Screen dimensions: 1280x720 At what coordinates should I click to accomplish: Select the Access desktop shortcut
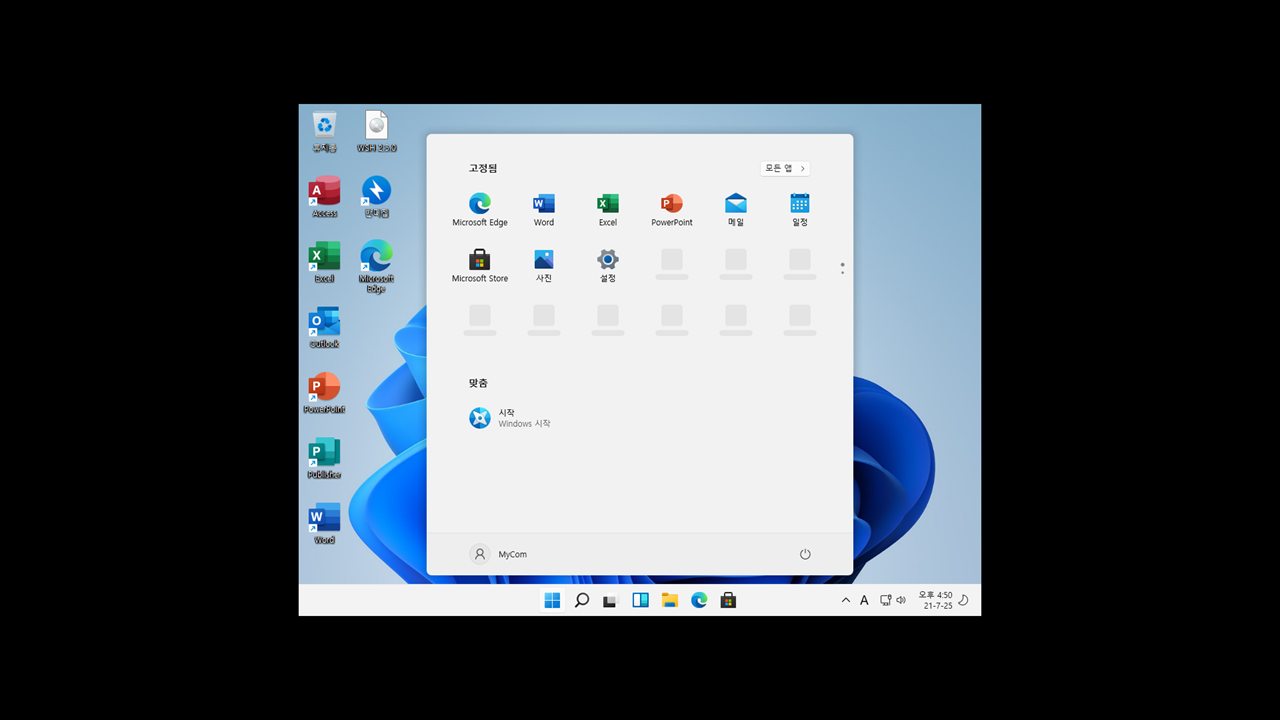coord(324,197)
